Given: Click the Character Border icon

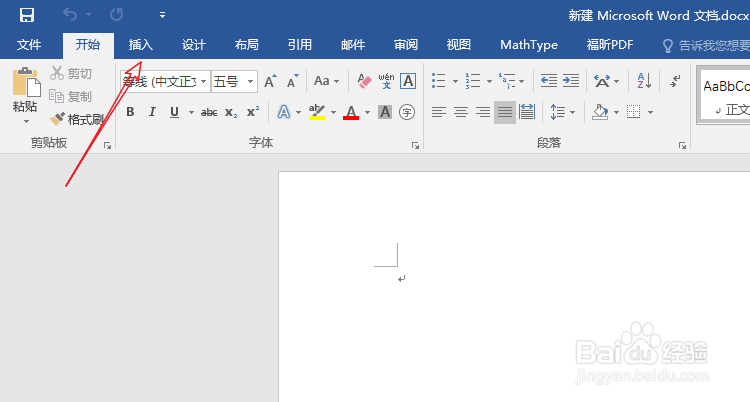Looking at the screenshot, I should click(x=408, y=81).
